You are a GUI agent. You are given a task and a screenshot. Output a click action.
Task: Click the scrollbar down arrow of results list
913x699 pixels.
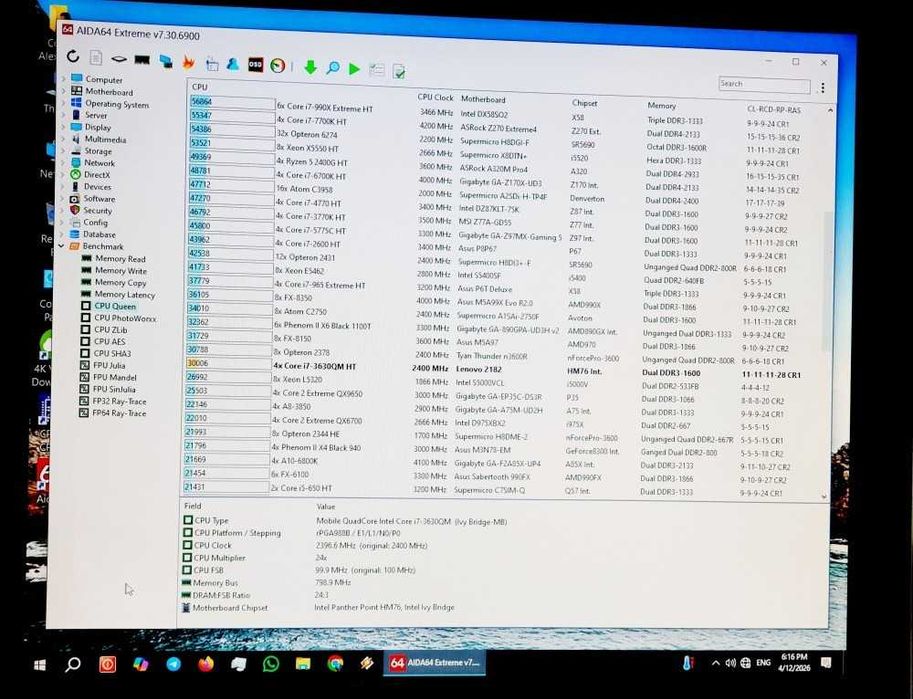[824, 497]
